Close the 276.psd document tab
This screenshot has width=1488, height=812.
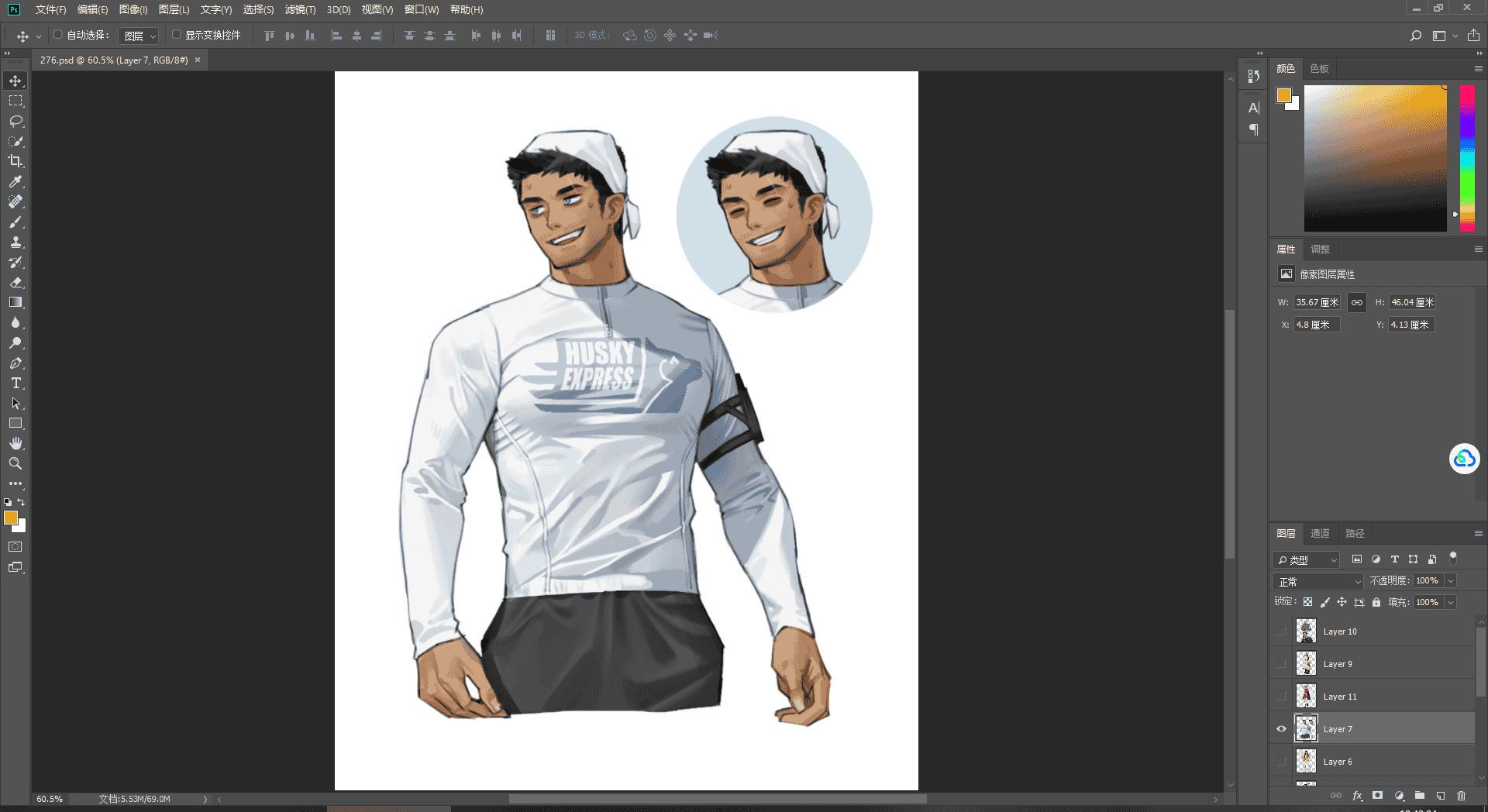pyautogui.click(x=198, y=60)
